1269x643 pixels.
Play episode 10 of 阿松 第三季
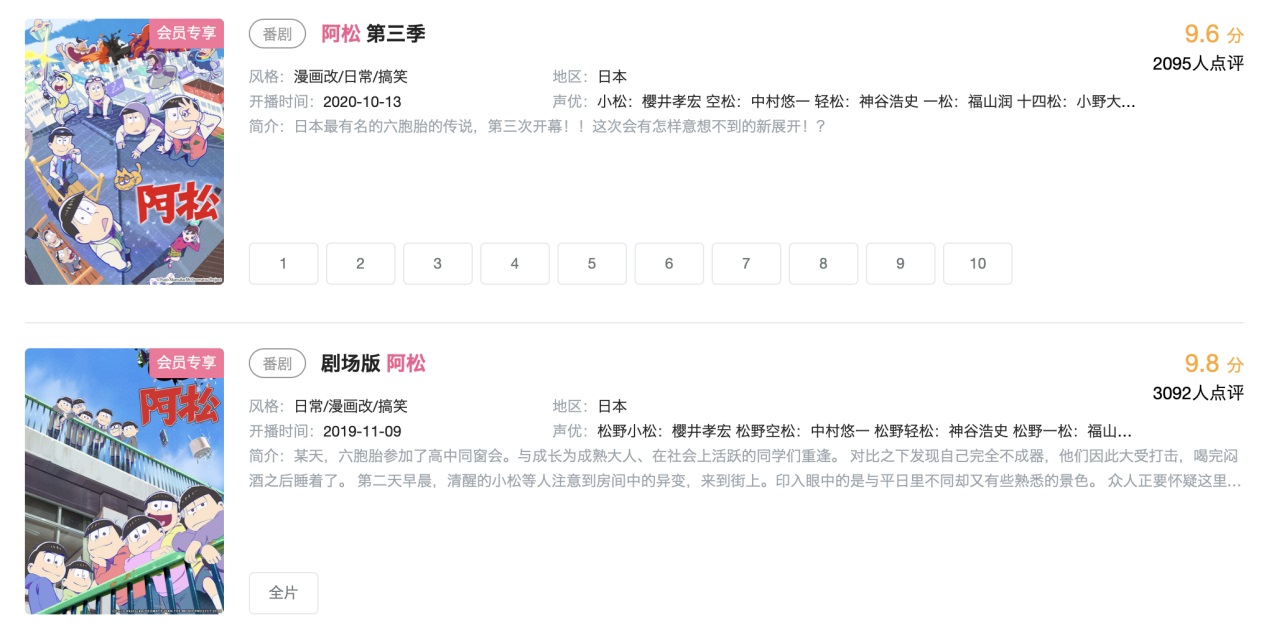click(978, 264)
